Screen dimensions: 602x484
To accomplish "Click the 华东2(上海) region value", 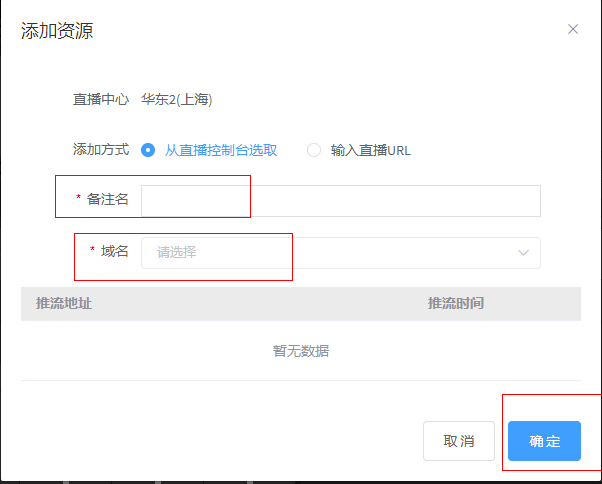I will 177,99.
